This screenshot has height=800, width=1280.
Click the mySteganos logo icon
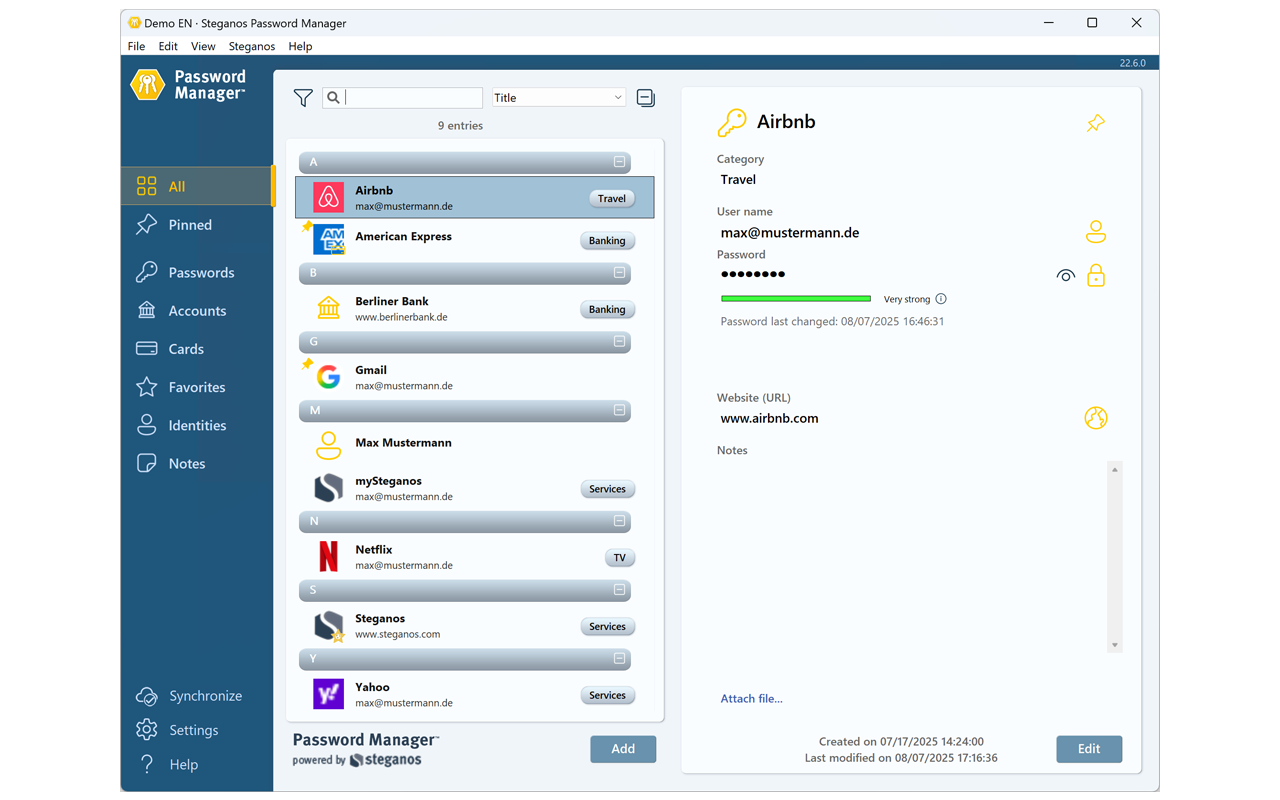[x=328, y=488]
